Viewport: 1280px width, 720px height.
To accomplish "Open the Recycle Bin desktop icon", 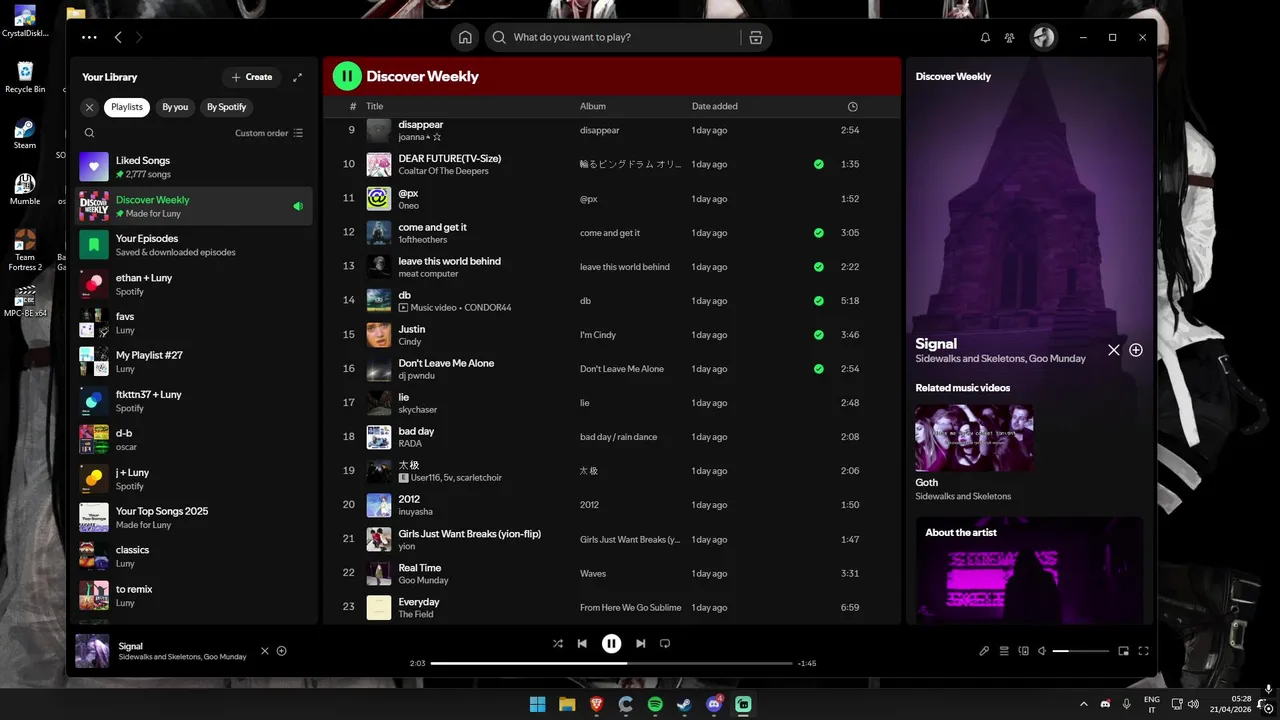I will pos(25,77).
